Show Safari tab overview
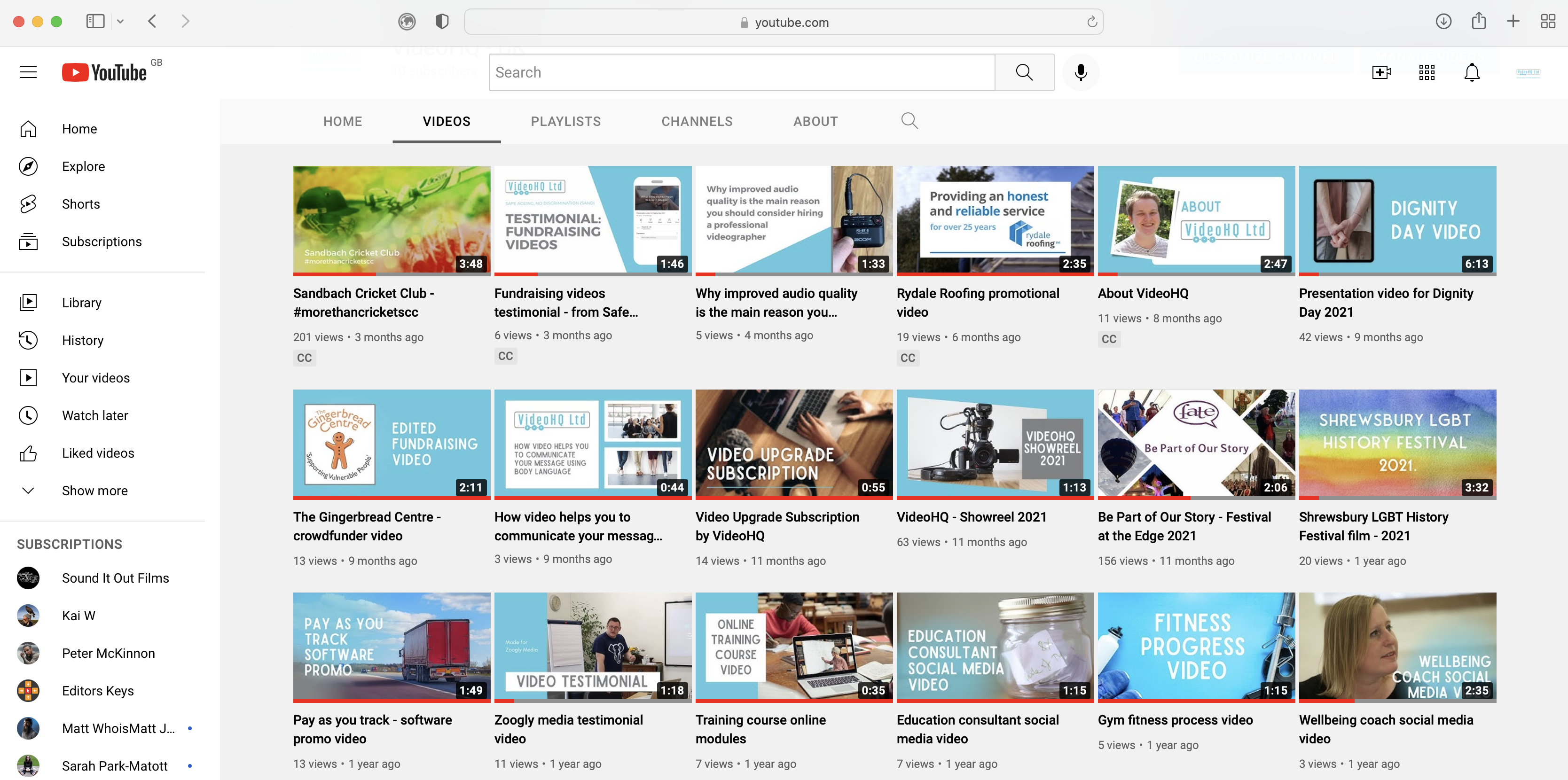 click(1548, 21)
